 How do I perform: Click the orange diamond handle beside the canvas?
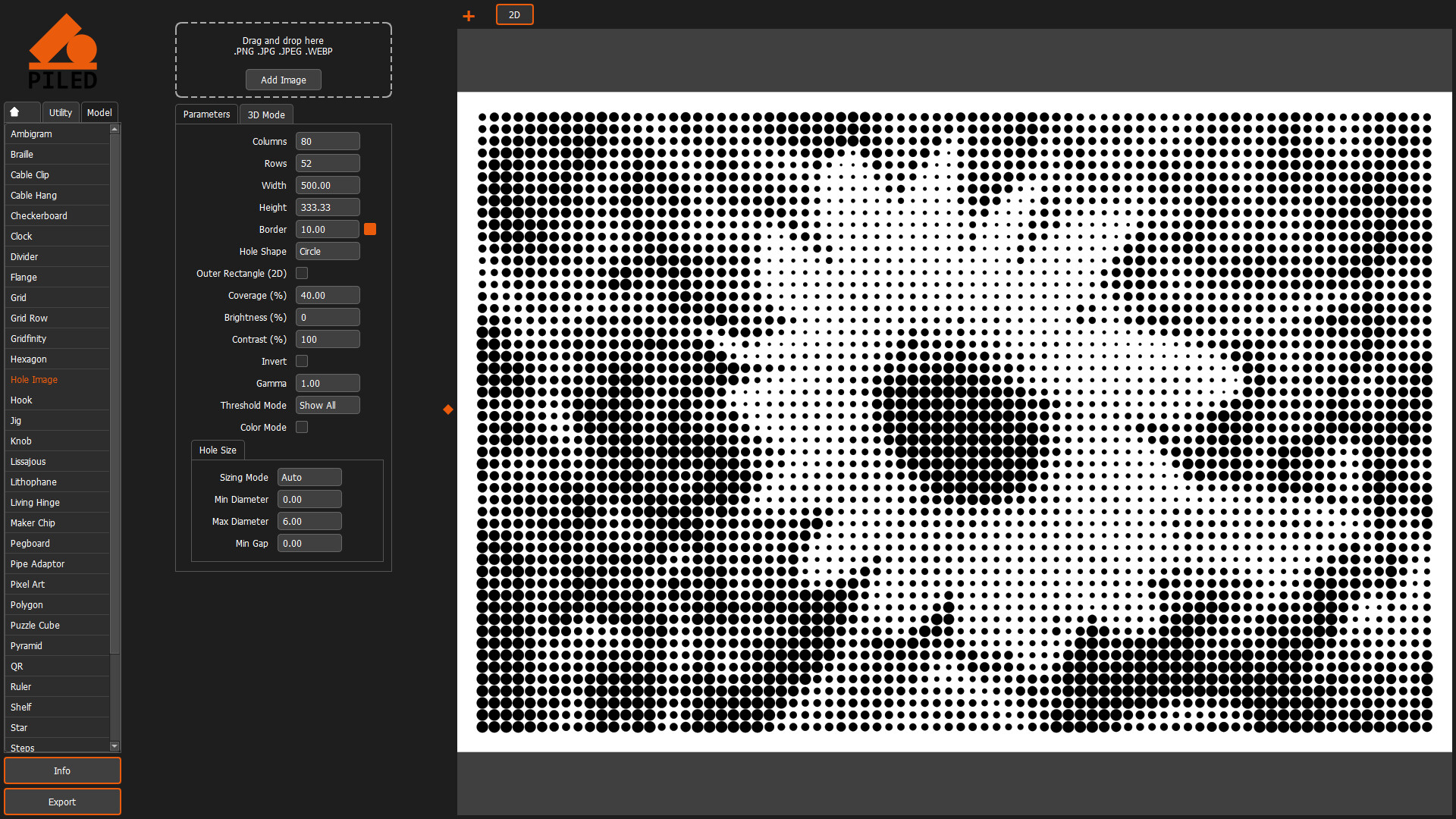(448, 409)
